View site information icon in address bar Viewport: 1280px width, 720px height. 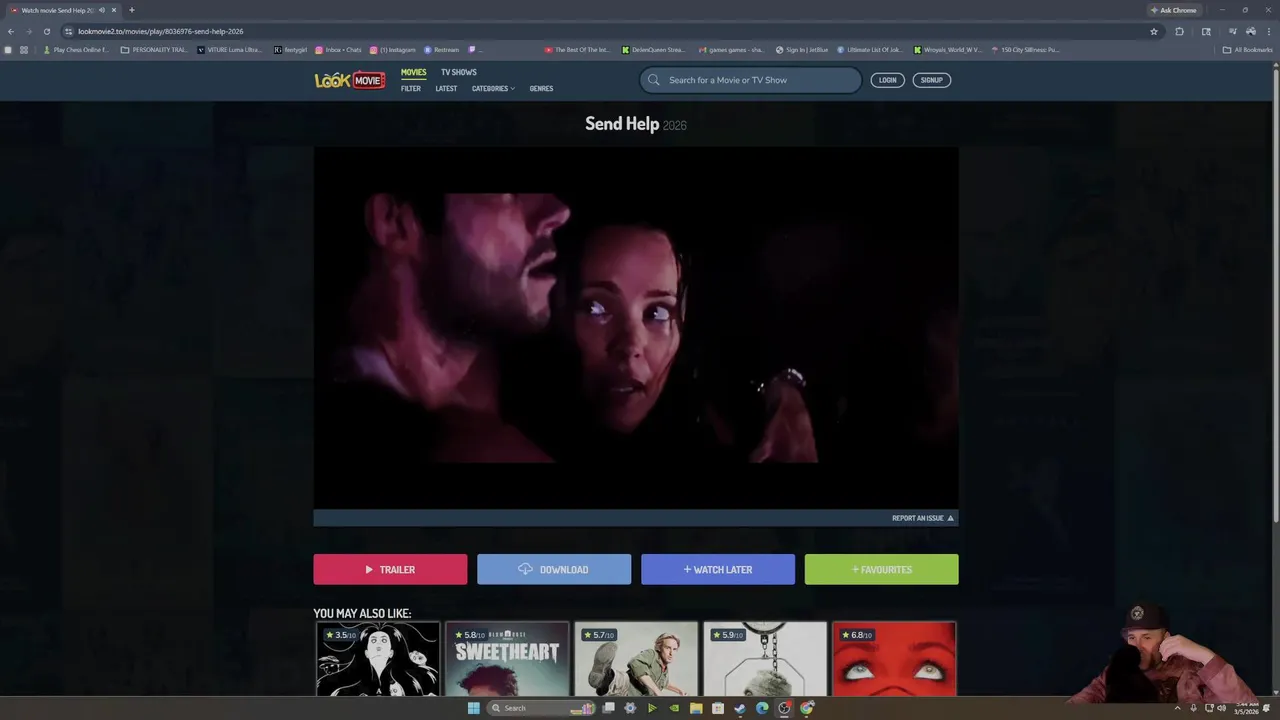click(x=68, y=31)
